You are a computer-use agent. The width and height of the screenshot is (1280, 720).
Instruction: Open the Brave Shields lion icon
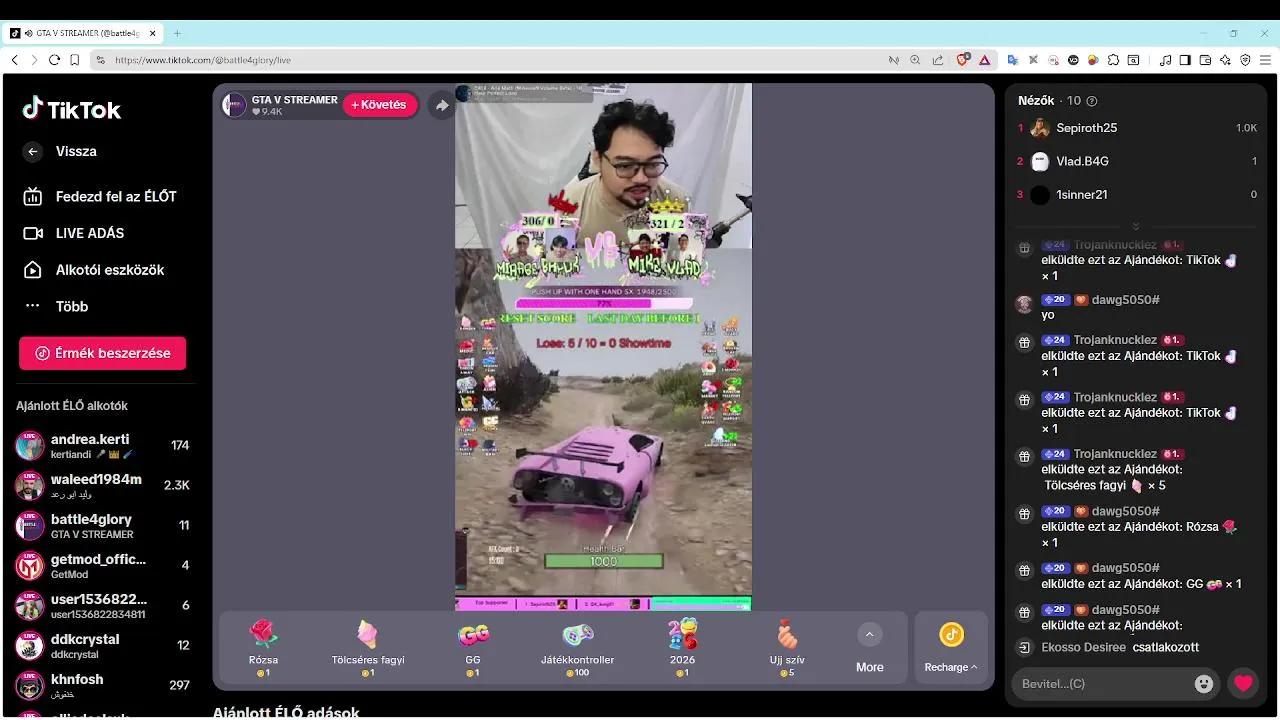point(963,60)
